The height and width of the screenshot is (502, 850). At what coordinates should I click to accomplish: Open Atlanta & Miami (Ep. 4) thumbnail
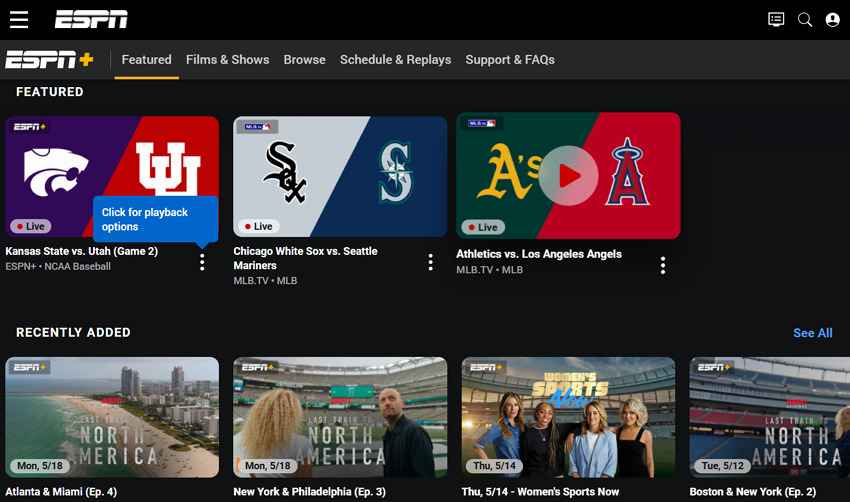point(112,417)
